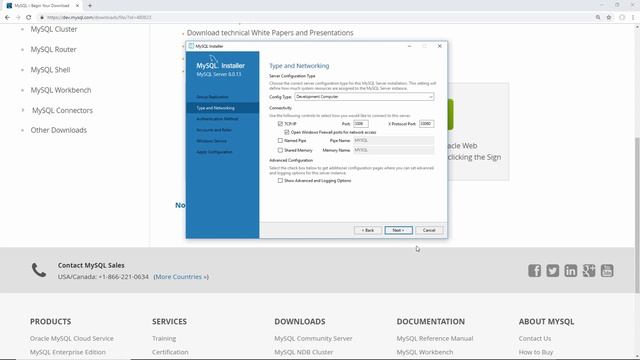
Task: Open MySQL Cluster link in sidebar
Action: pyautogui.click(x=54, y=29)
